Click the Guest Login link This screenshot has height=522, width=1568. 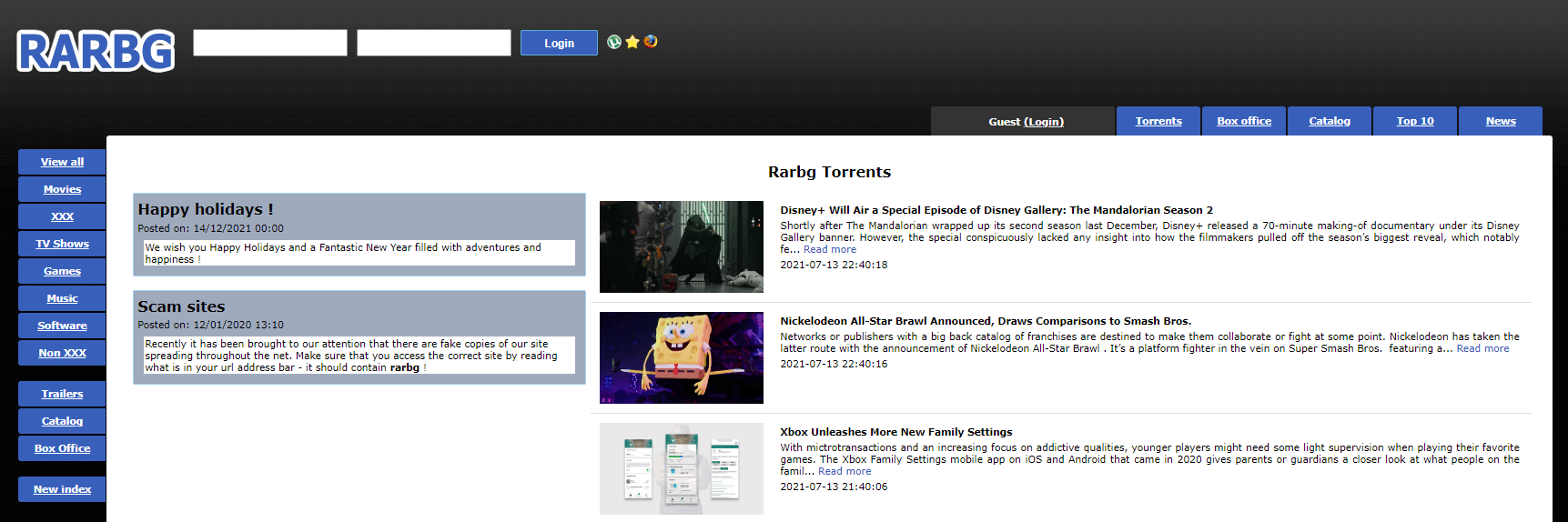click(1044, 122)
